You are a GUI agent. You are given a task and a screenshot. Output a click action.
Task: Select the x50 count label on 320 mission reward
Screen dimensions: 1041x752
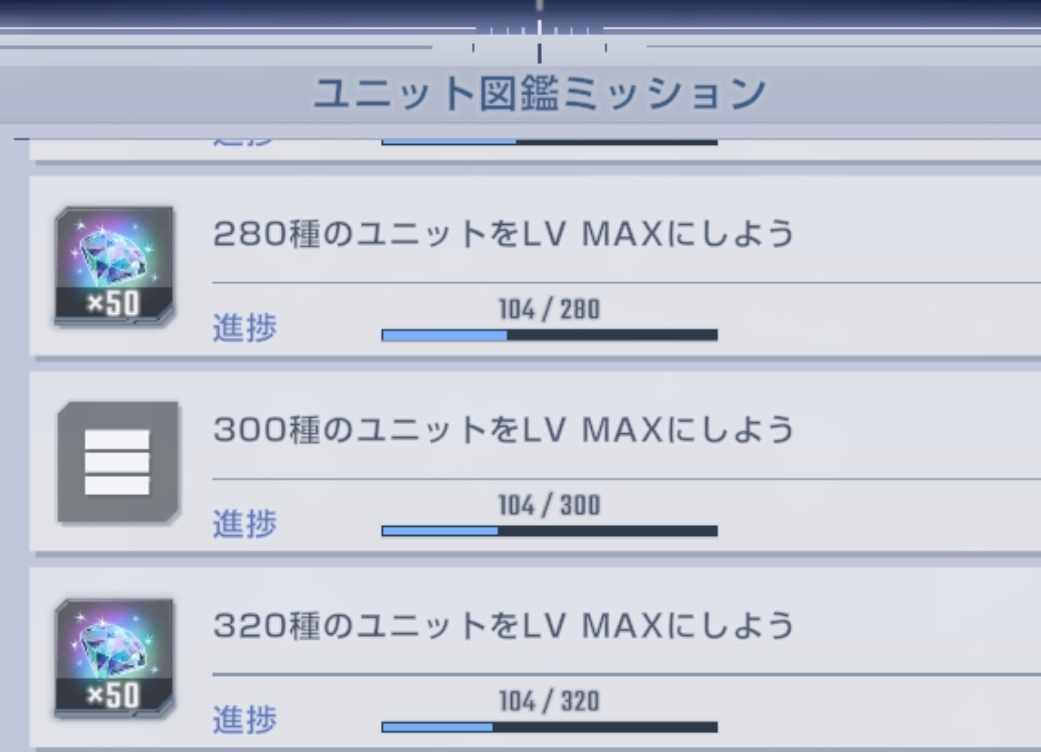click(113, 696)
